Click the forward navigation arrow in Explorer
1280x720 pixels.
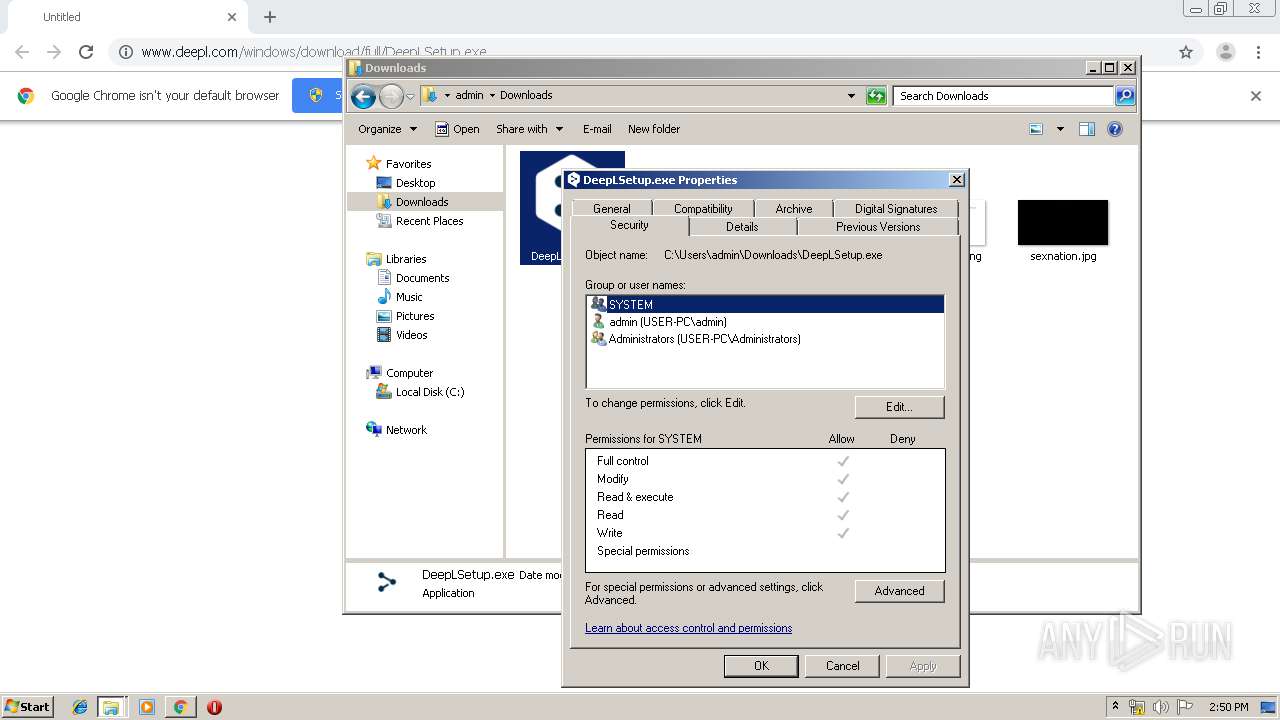(x=391, y=96)
